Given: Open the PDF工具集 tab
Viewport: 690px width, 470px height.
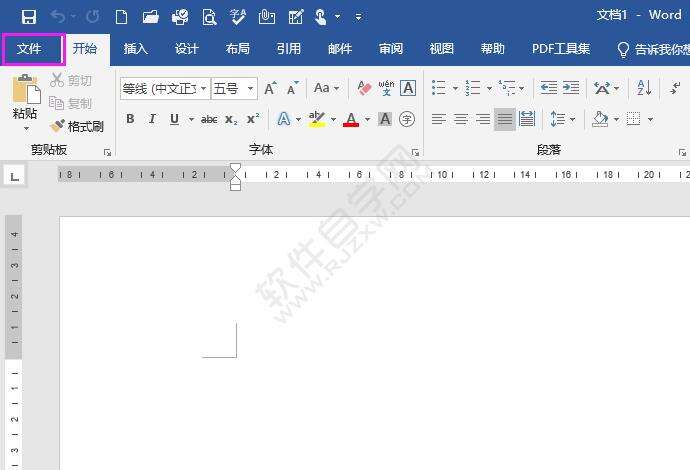Looking at the screenshot, I should [561, 48].
